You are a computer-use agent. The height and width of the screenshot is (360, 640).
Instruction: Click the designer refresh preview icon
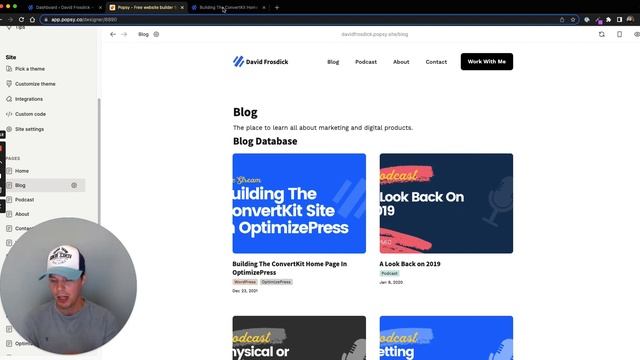click(602, 34)
